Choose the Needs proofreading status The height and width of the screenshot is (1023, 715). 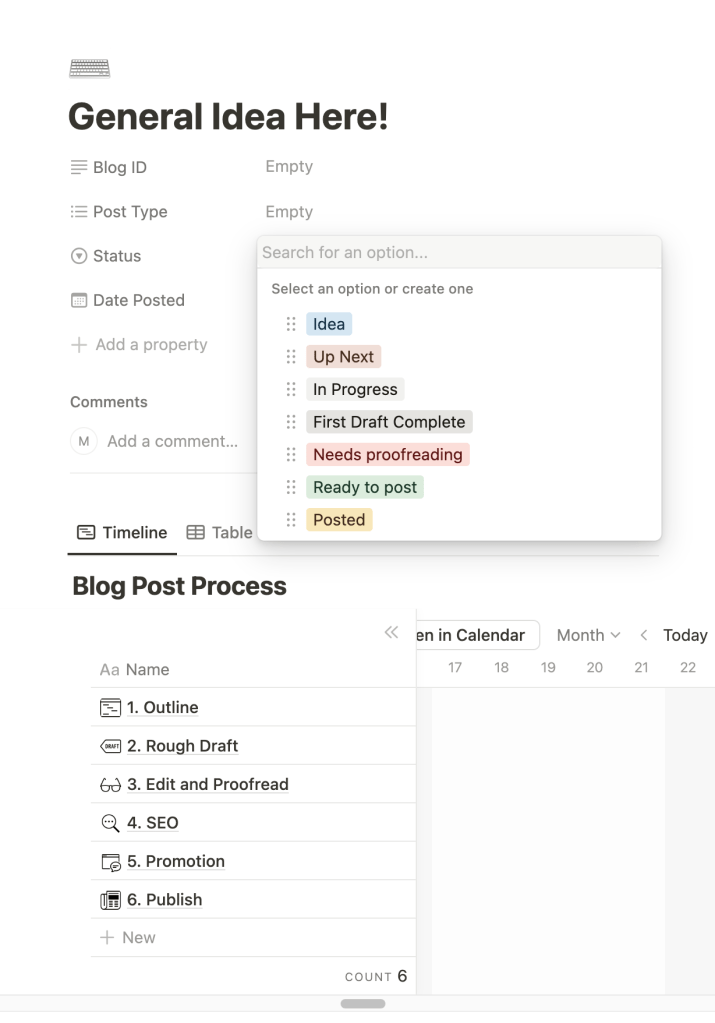click(x=387, y=455)
